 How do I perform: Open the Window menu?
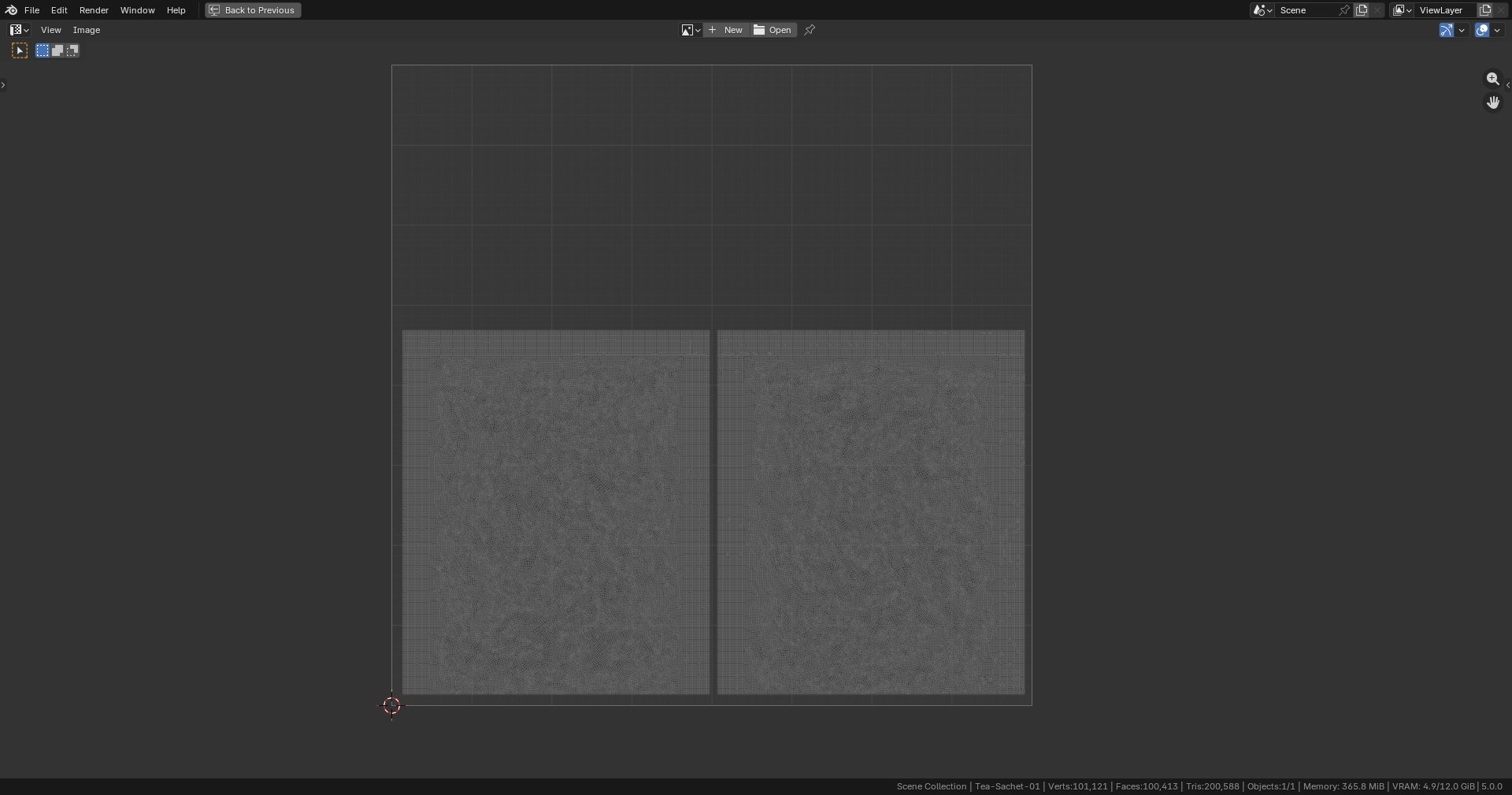[137, 10]
